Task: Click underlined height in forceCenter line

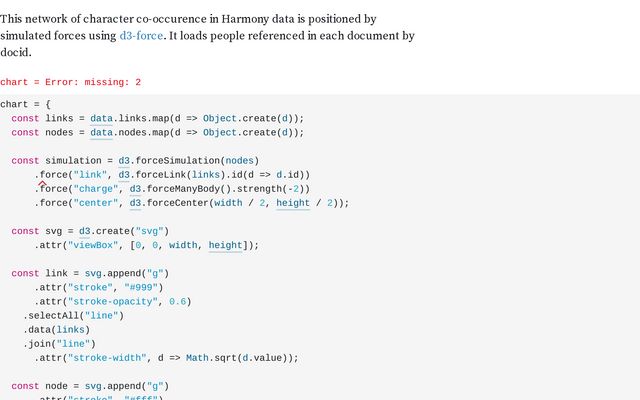Action: coord(293,202)
